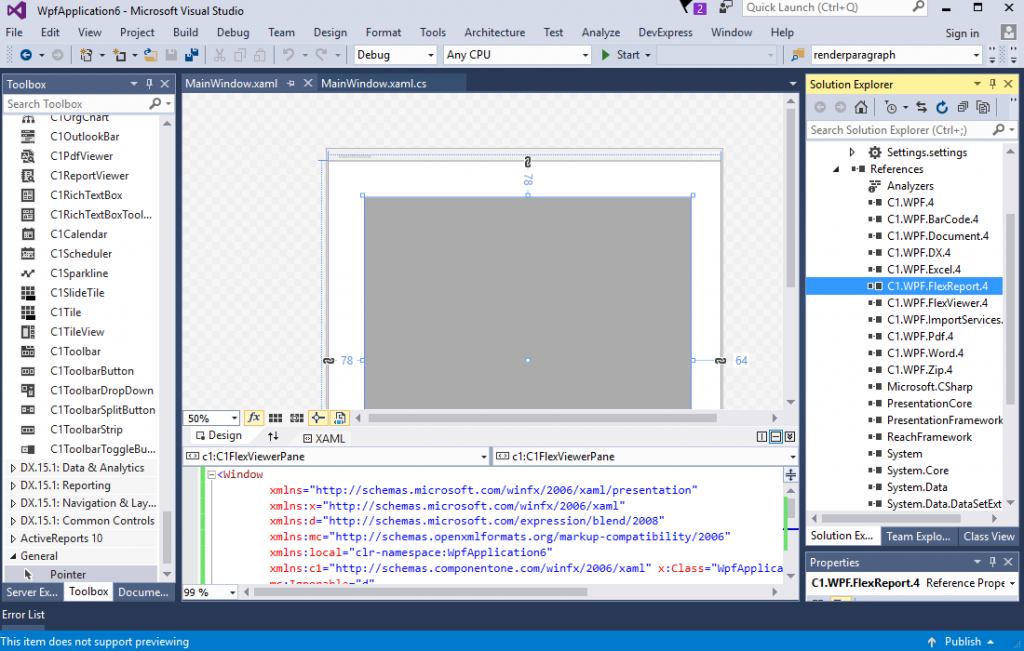Toggle snap to snaplines button
Image resolution: width=1024 pixels, height=651 pixels.
click(318, 418)
